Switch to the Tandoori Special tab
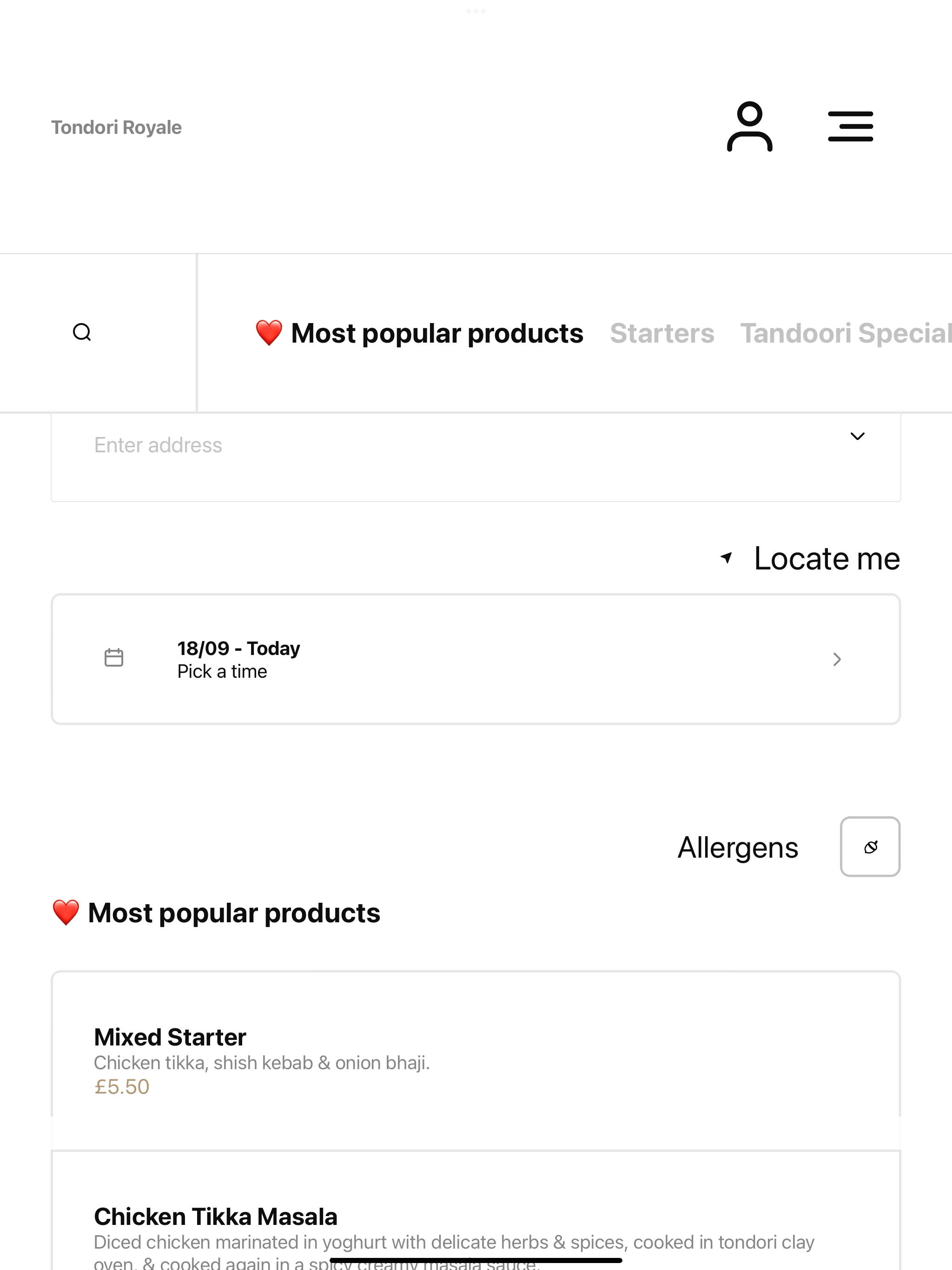Screen dimensions: 952x1270 (x=846, y=334)
